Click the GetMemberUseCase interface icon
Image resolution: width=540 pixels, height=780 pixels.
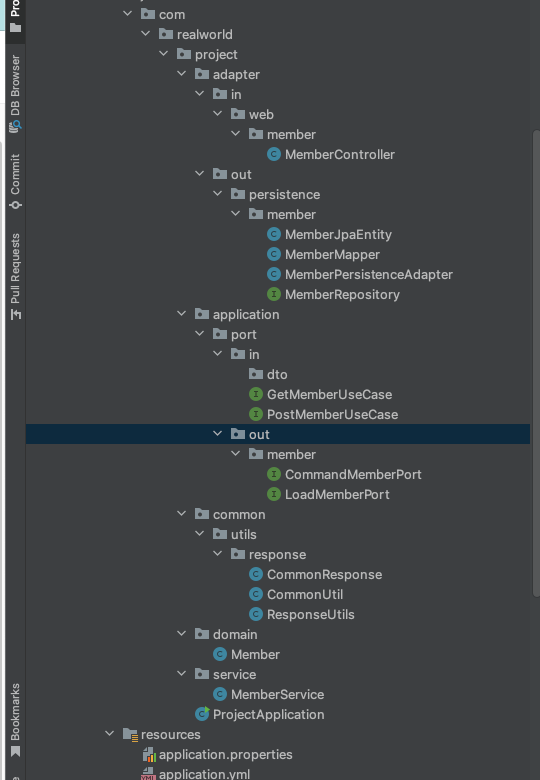coord(256,394)
